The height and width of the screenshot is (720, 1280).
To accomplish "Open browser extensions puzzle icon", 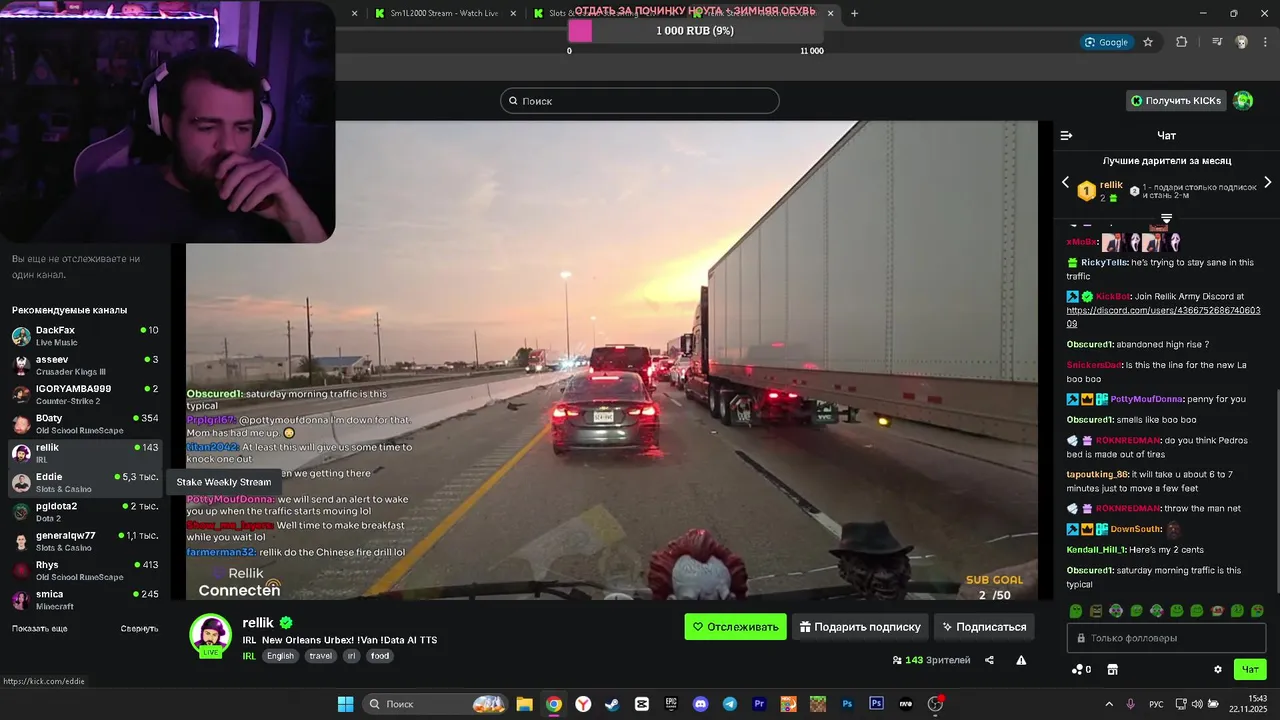I will (1182, 42).
